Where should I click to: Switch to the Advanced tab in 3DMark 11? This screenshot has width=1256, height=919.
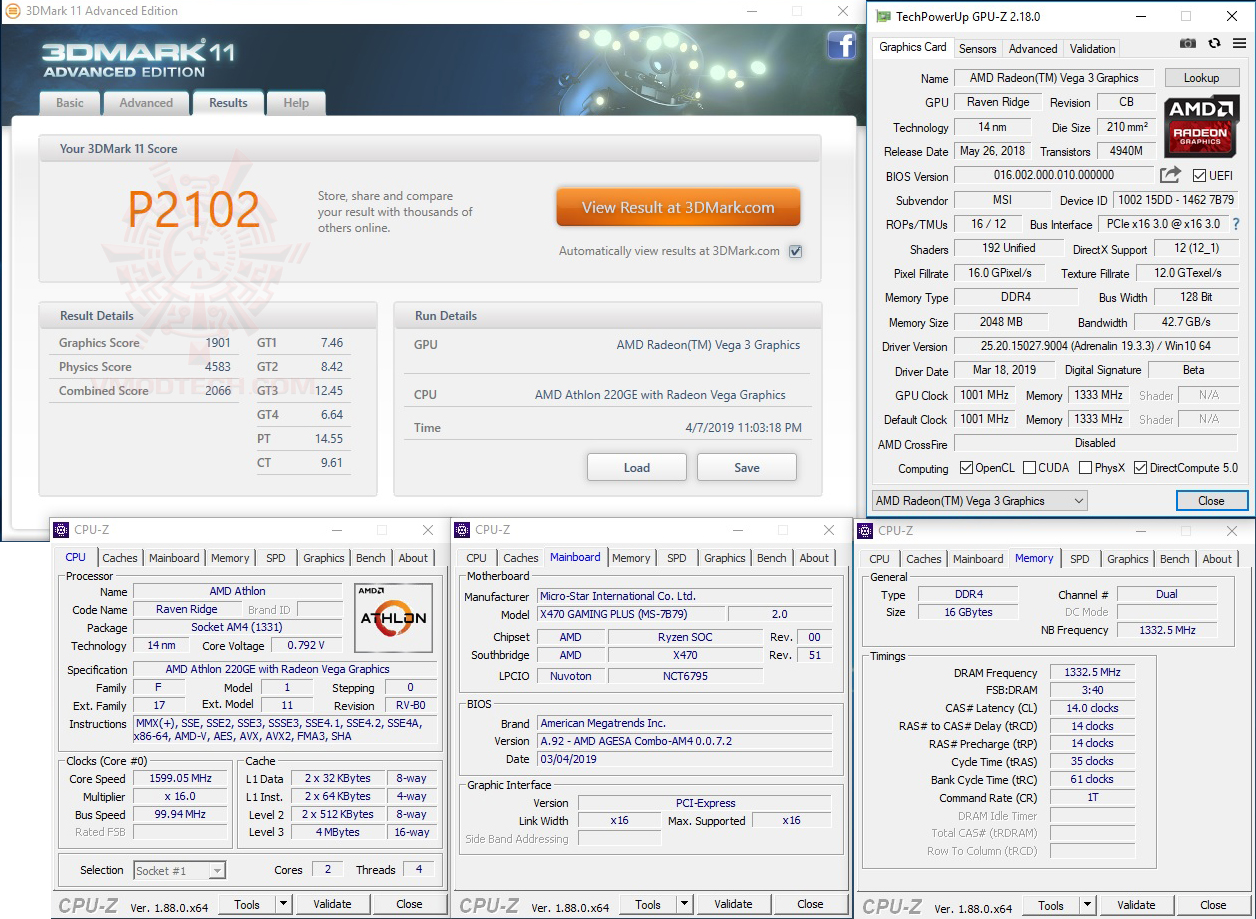point(146,103)
